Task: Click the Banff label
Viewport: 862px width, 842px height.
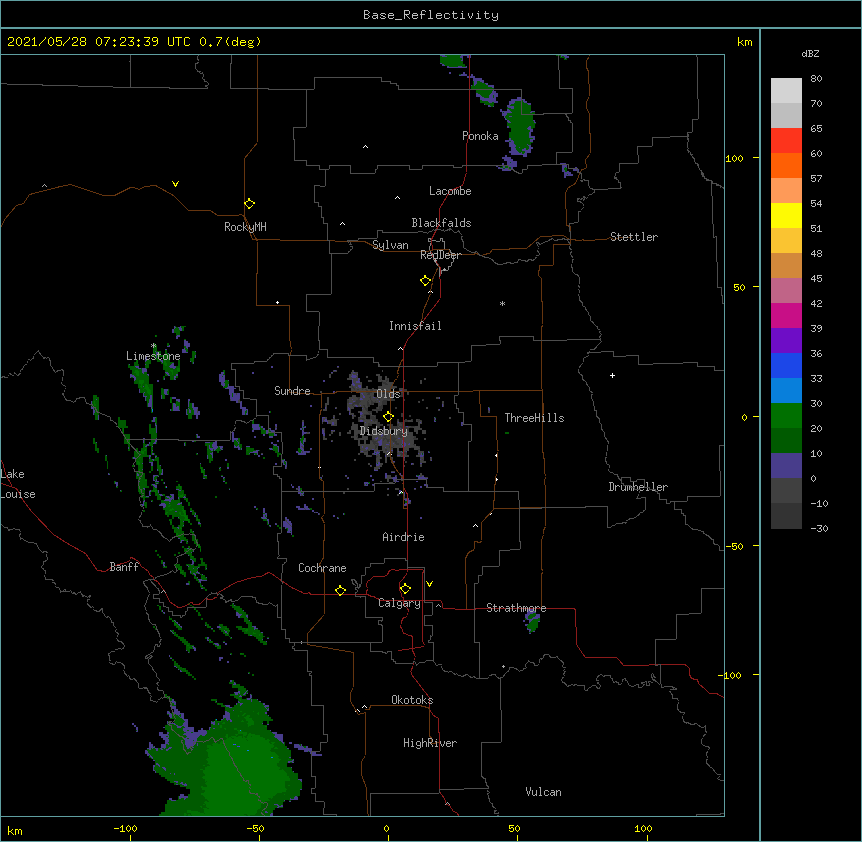Action: click(x=124, y=567)
